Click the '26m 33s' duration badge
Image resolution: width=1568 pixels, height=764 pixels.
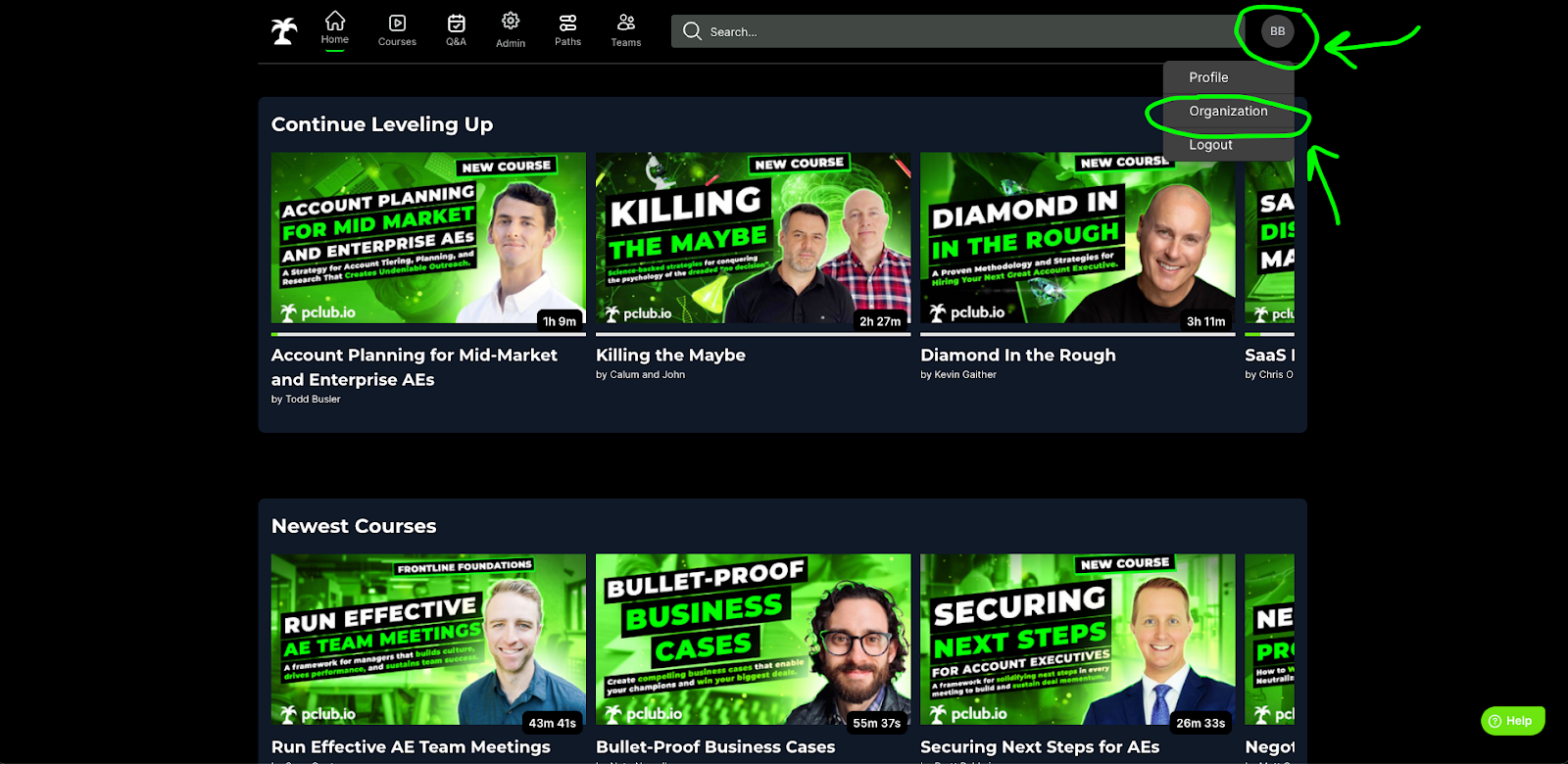point(1200,723)
